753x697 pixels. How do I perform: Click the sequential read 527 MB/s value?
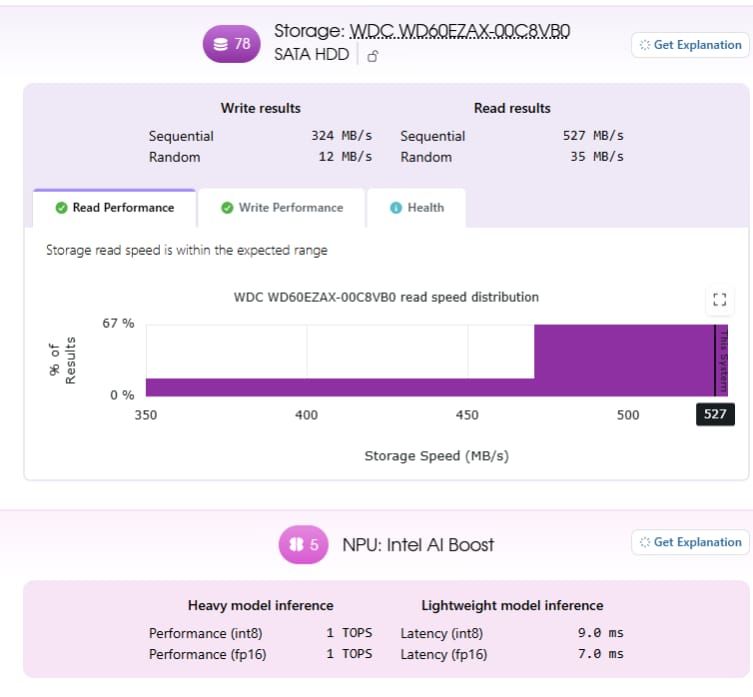(593, 135)
